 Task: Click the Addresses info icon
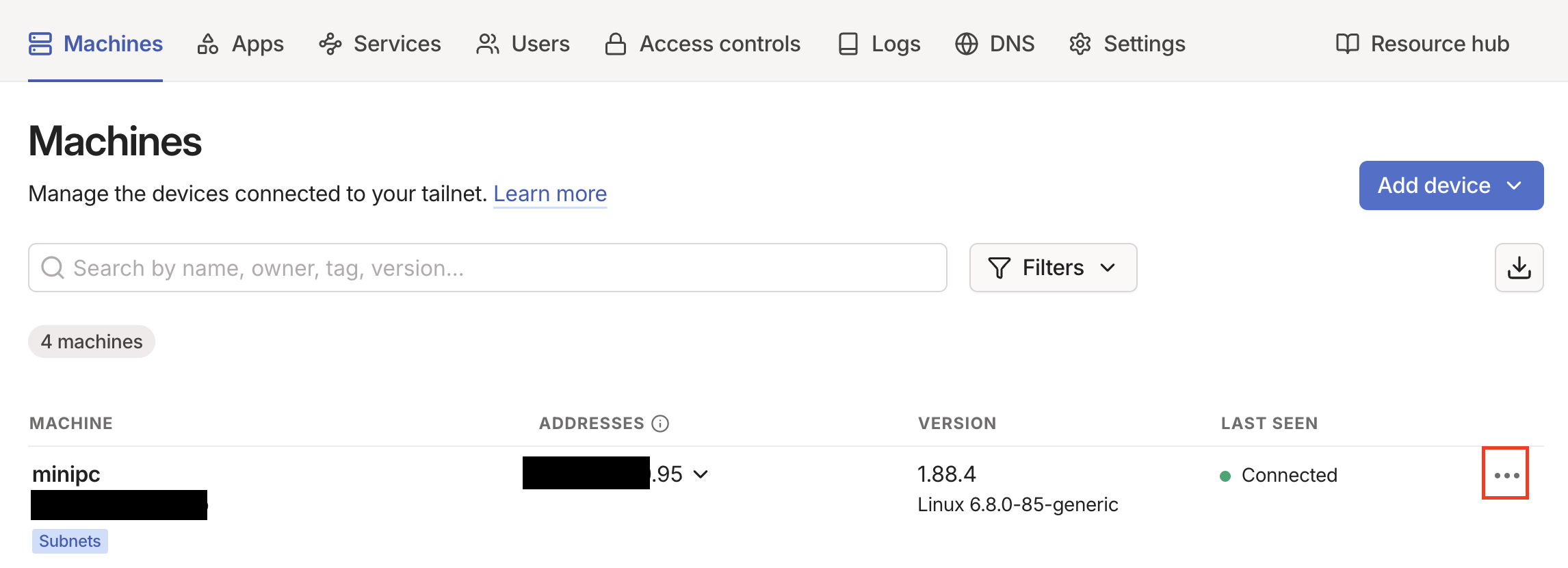(660, 424)
